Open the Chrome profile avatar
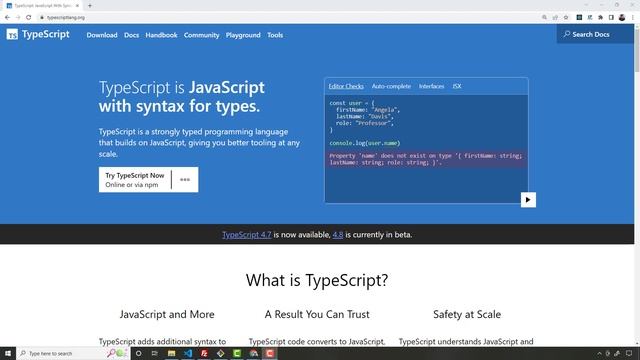640x360 pixels. point(622,18)
